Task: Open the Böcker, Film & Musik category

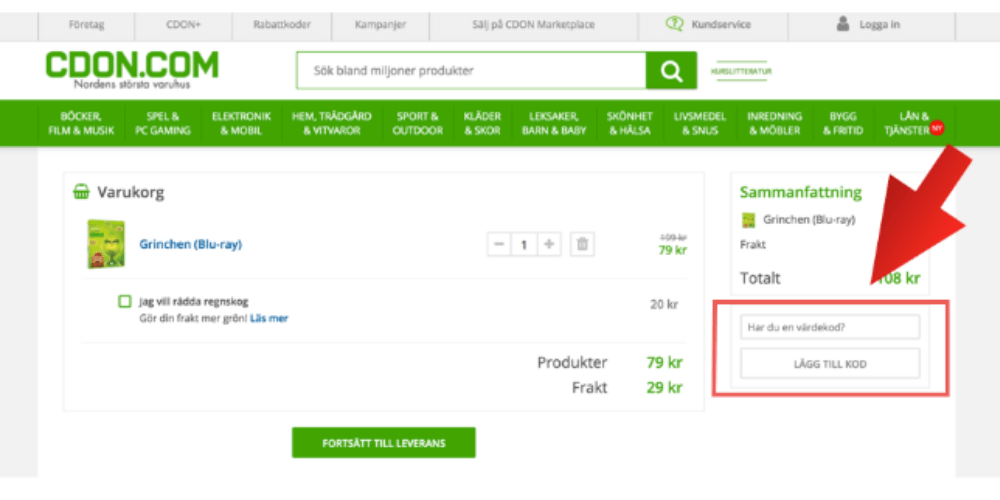Action: click(x=81, y=124)
